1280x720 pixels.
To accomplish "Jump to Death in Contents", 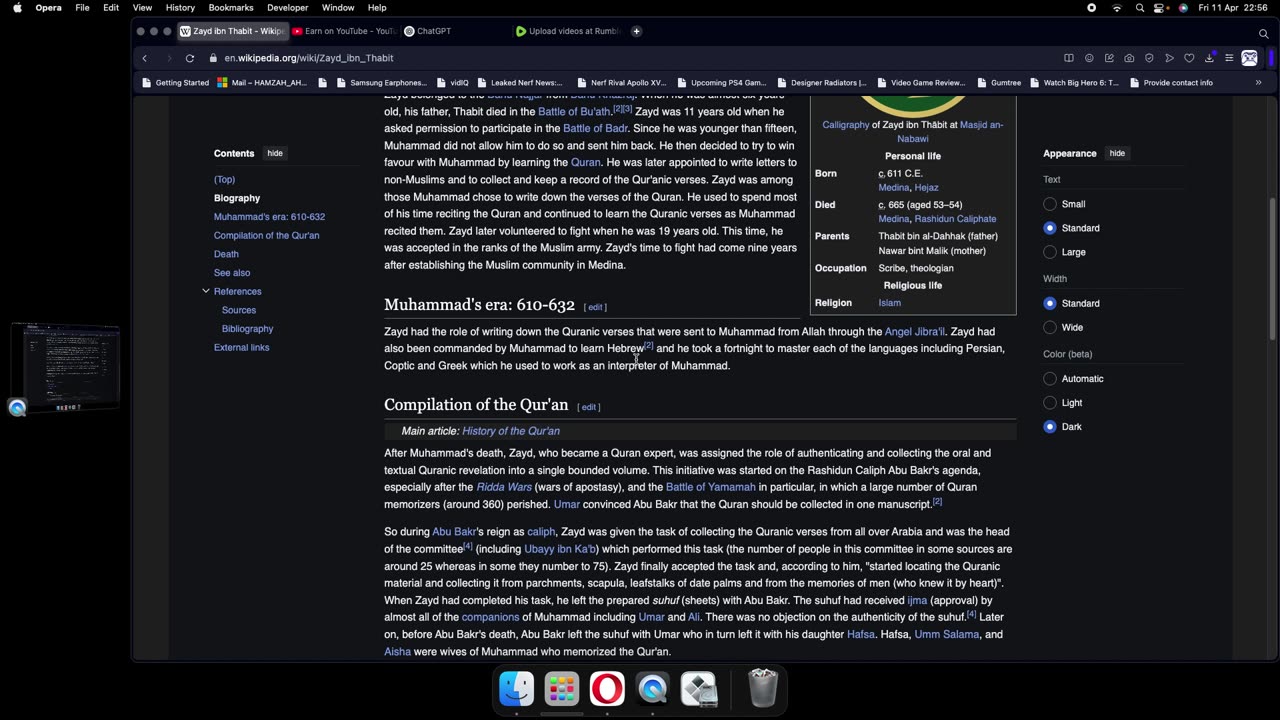I will click(x=226, y=254).
